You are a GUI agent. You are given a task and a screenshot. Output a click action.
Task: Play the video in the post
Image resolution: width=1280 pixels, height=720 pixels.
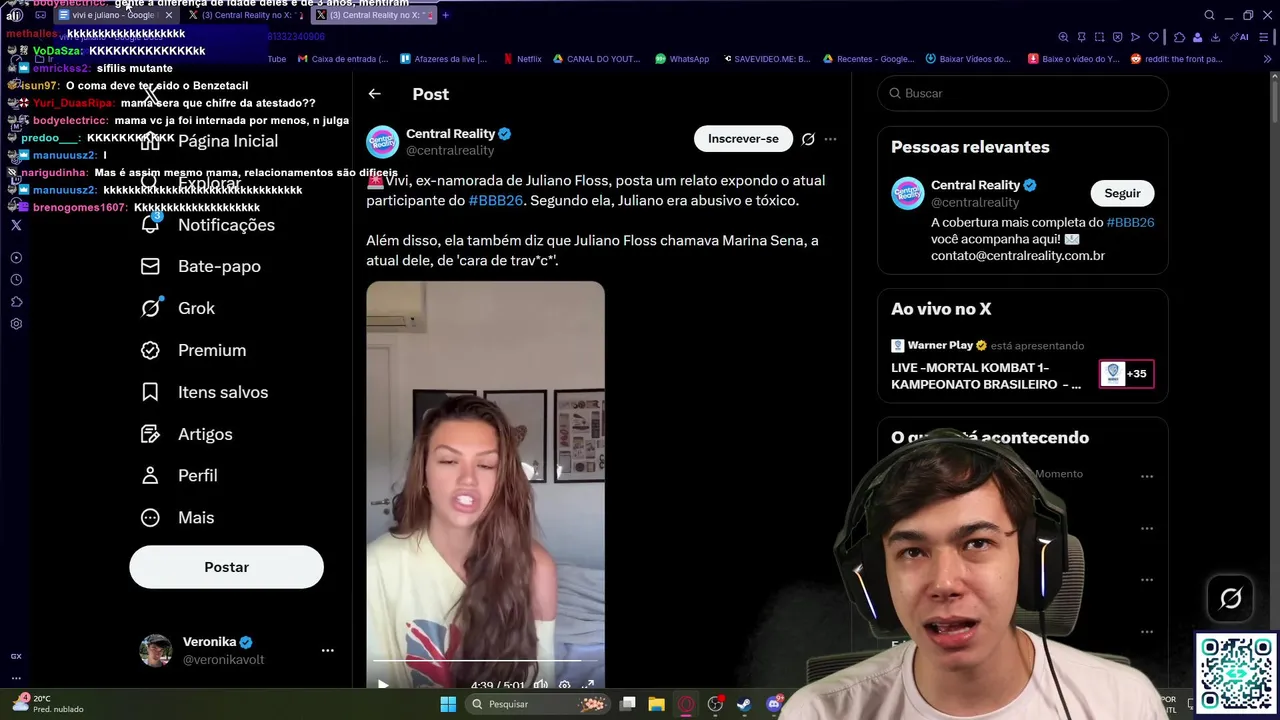point(383,685)
